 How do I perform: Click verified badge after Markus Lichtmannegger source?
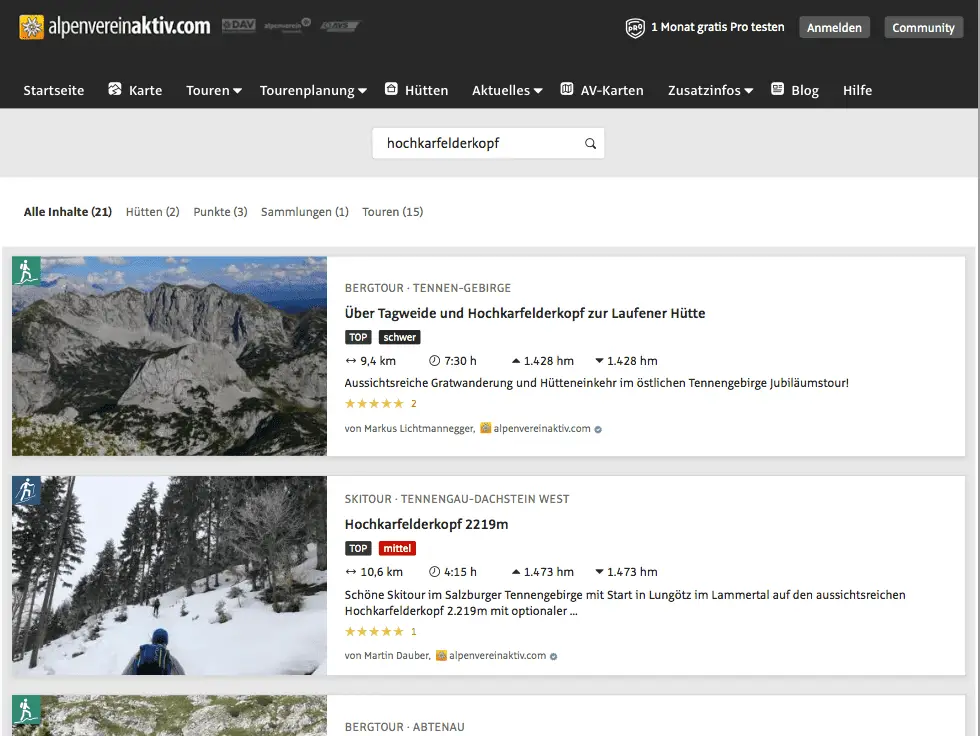(x=598, y=429)
